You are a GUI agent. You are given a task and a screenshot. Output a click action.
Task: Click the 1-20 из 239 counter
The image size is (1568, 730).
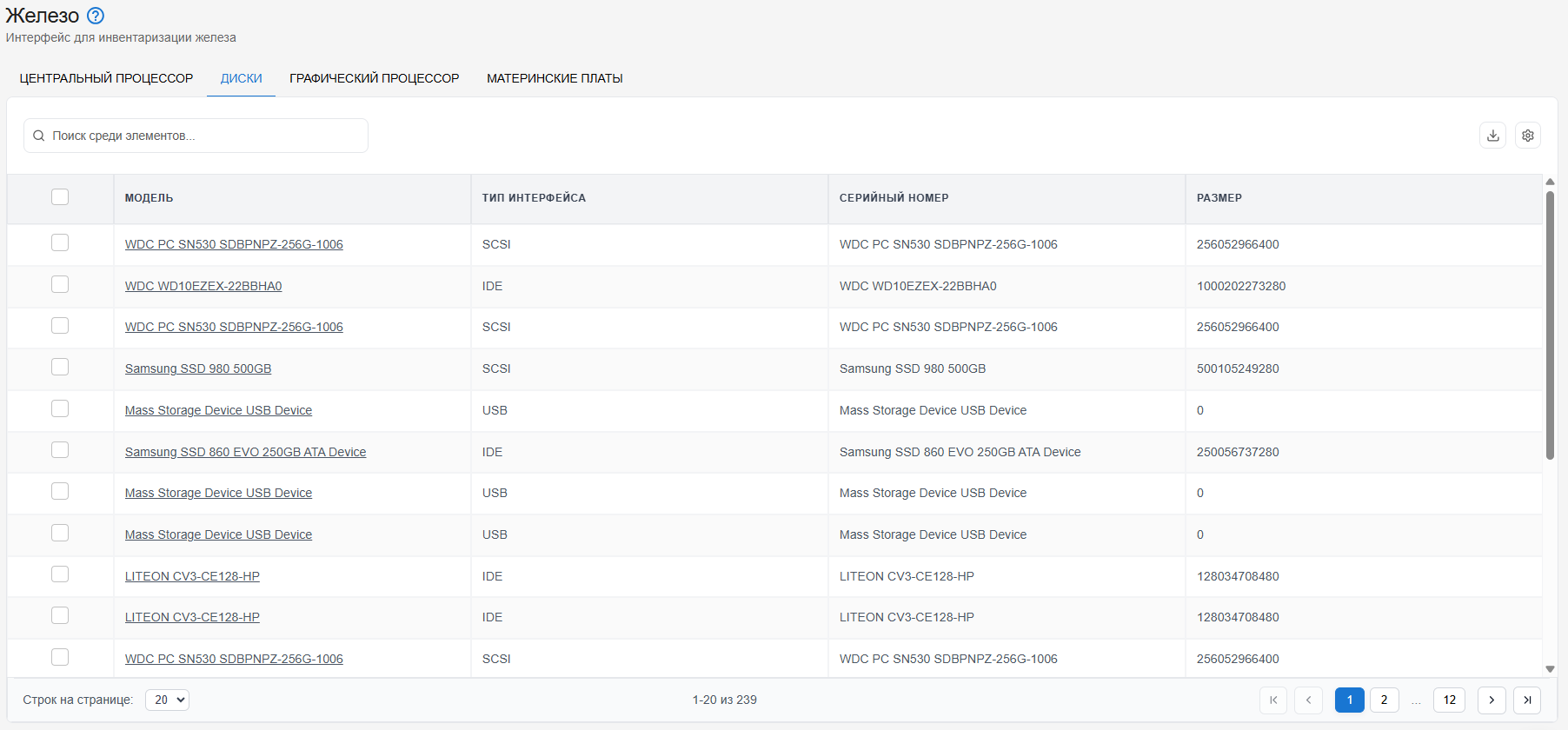tap(724, 700)
